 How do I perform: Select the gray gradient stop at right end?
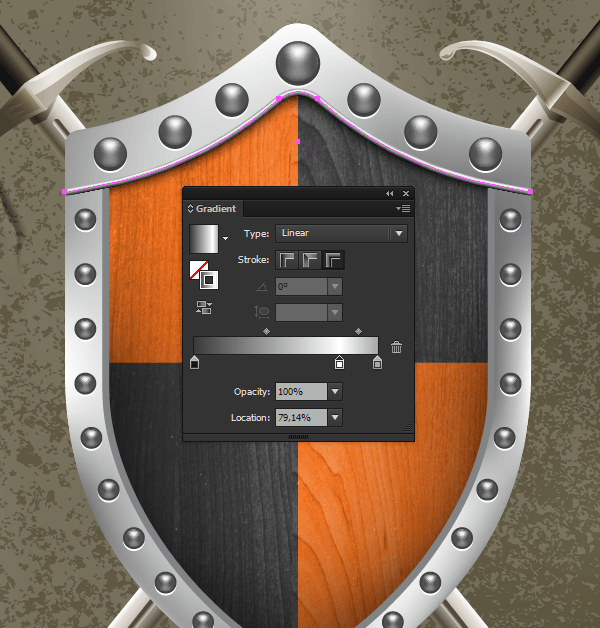(377, 362)
